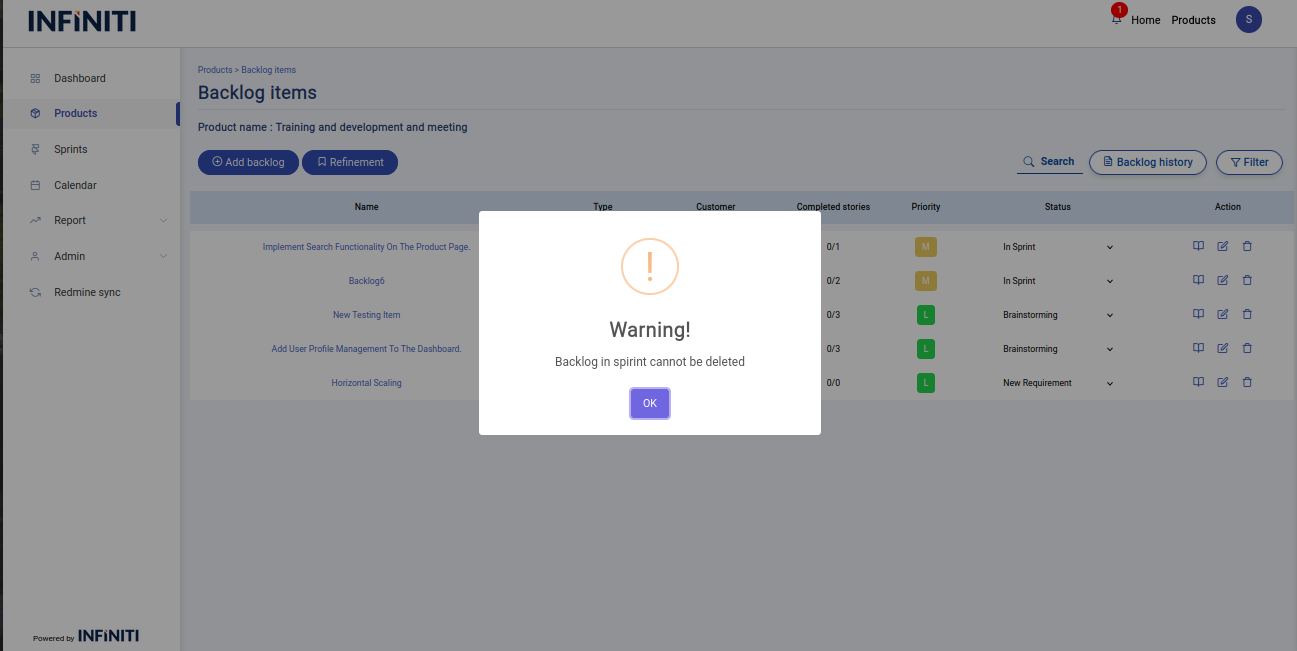Open the notification bell icon
The height and width of the screenshot is (651, 1297).
pyautogui.click(x=1117, y=19)
